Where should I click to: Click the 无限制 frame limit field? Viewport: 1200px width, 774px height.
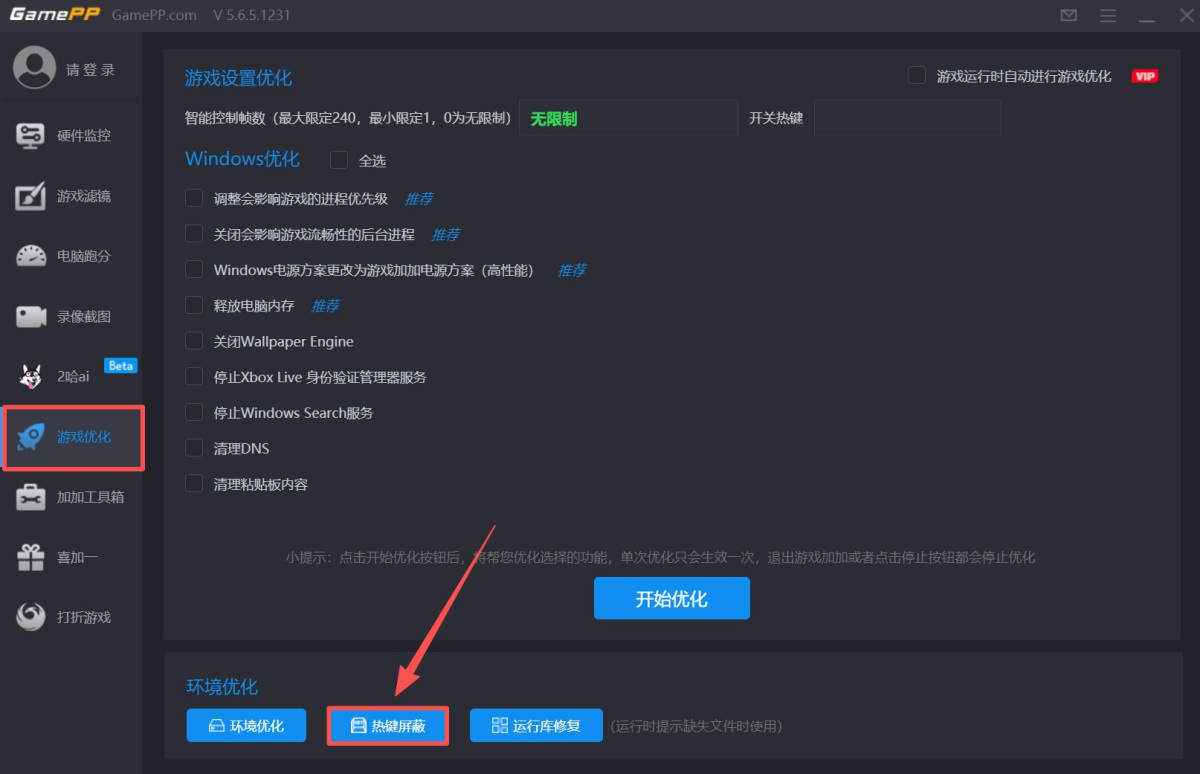pyautogui.click(x=628, y=118)
